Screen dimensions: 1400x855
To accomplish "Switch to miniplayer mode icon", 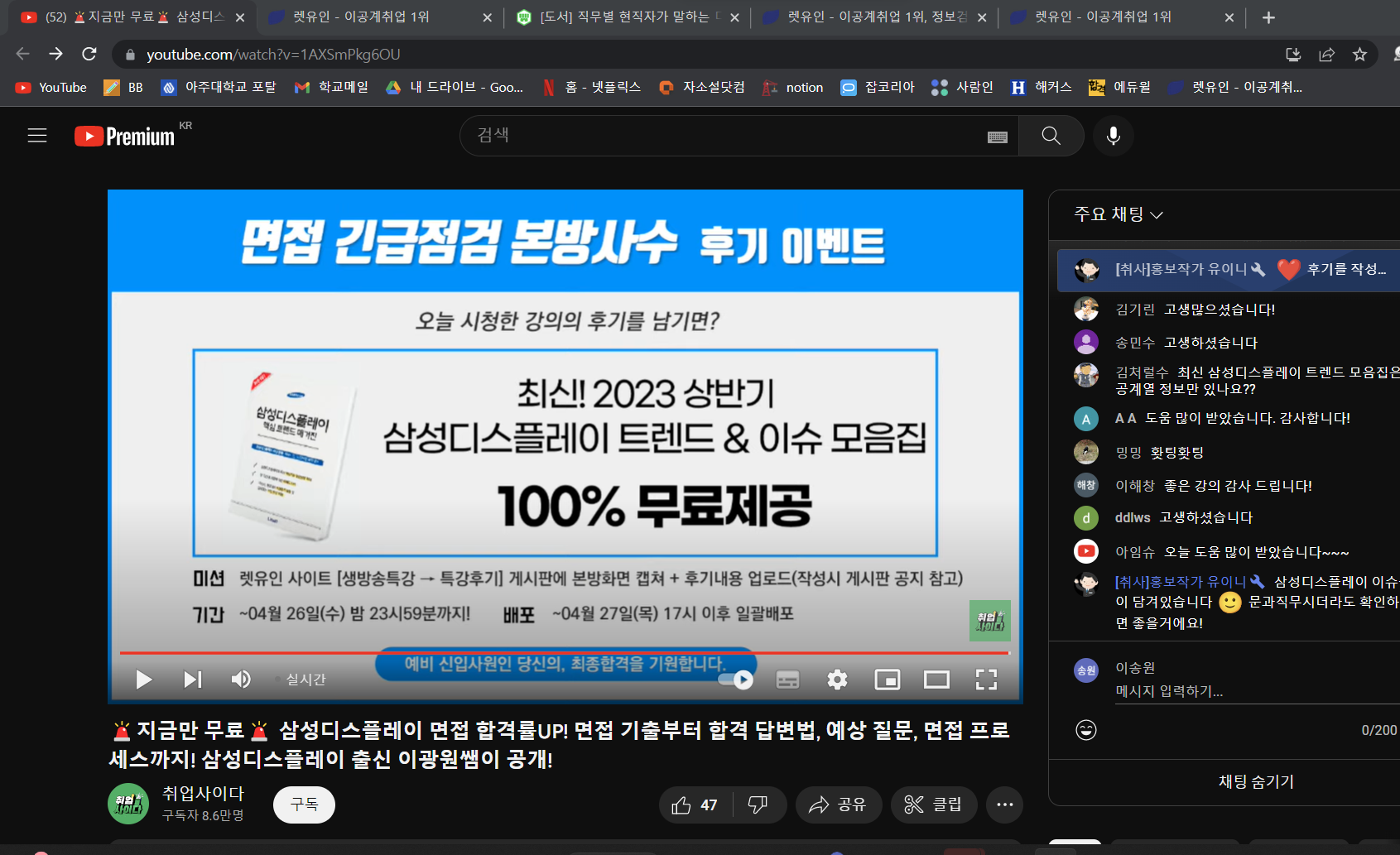I will point(887,680).
